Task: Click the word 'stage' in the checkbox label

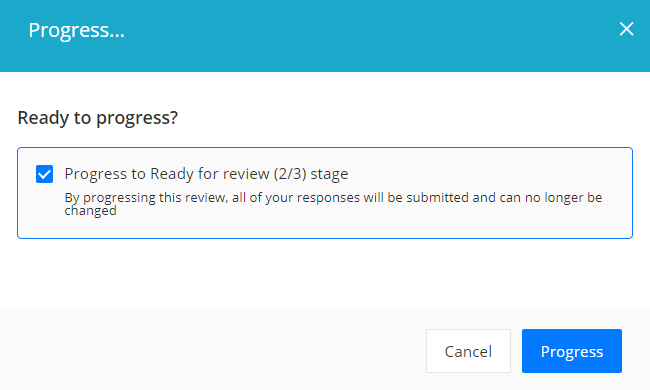Action: point(330,174)
